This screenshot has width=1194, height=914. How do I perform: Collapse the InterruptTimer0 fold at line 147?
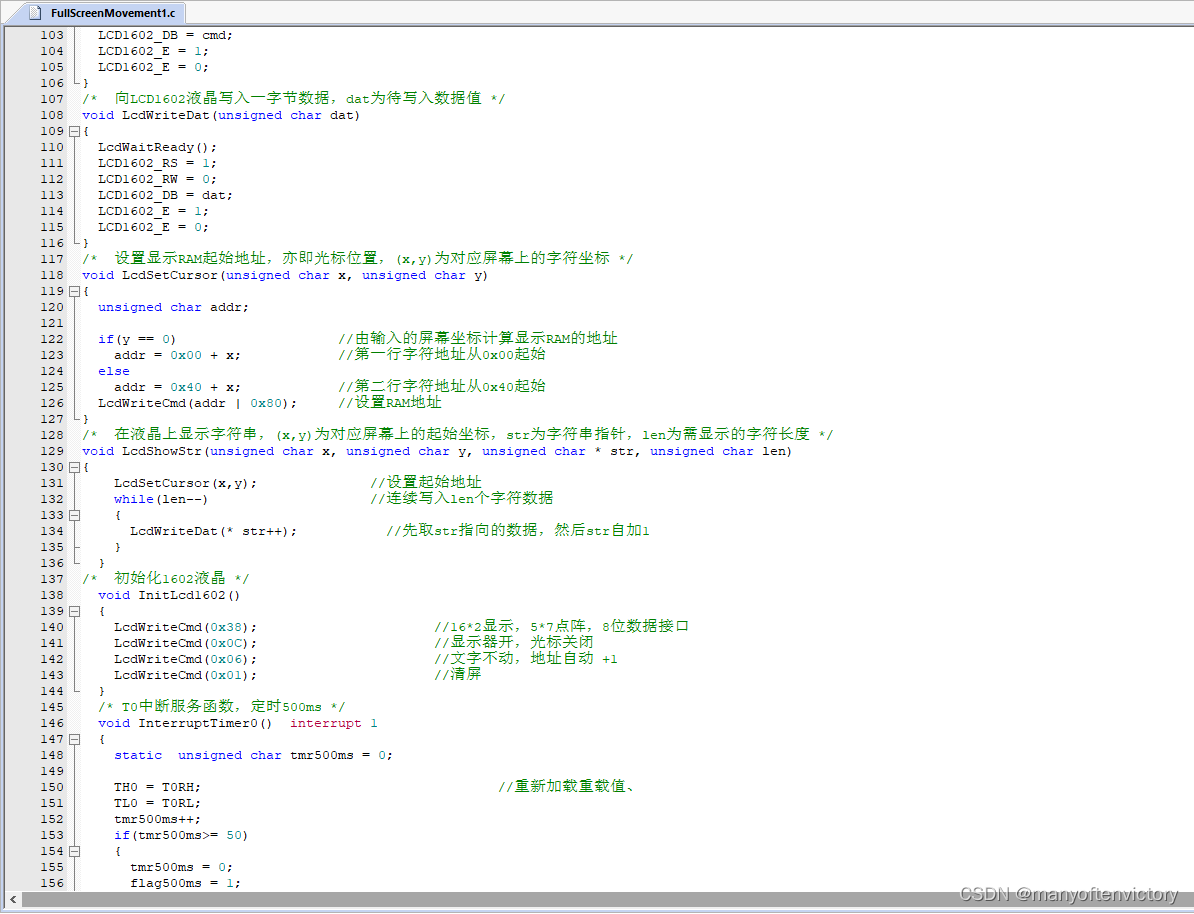point(75,739)
